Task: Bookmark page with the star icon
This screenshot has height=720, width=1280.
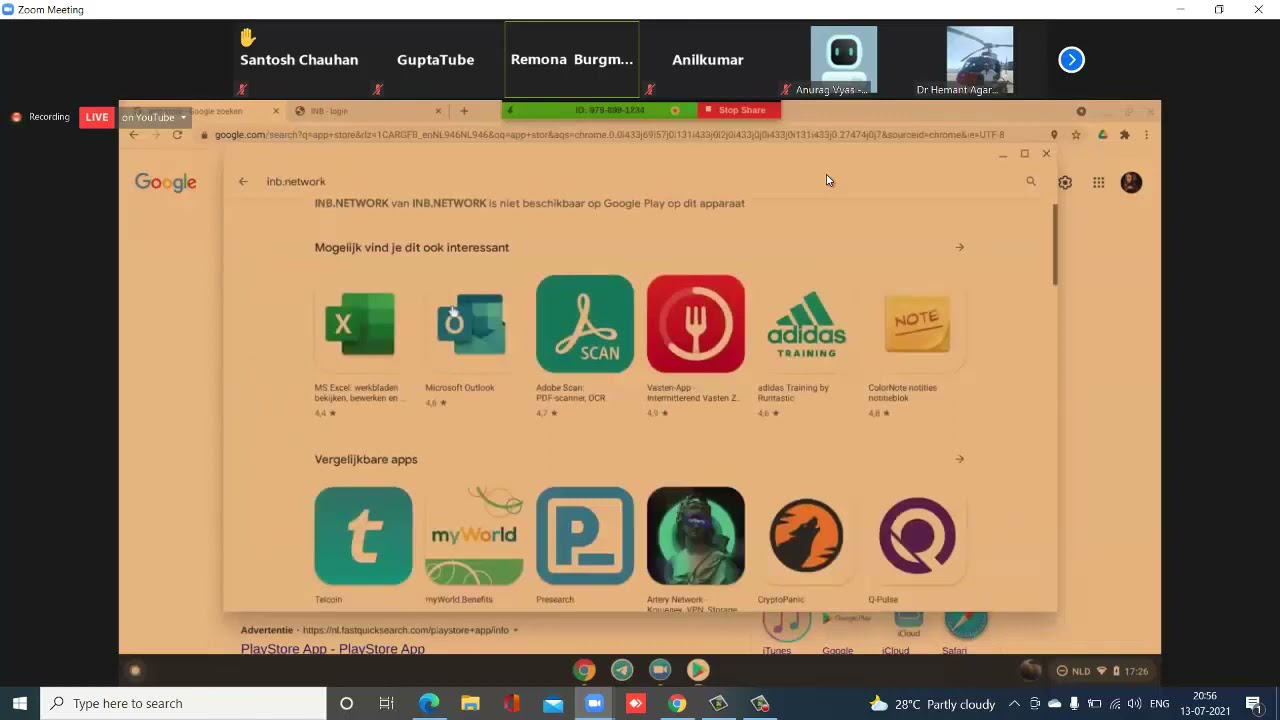Action: click(x=1076, y=135)
